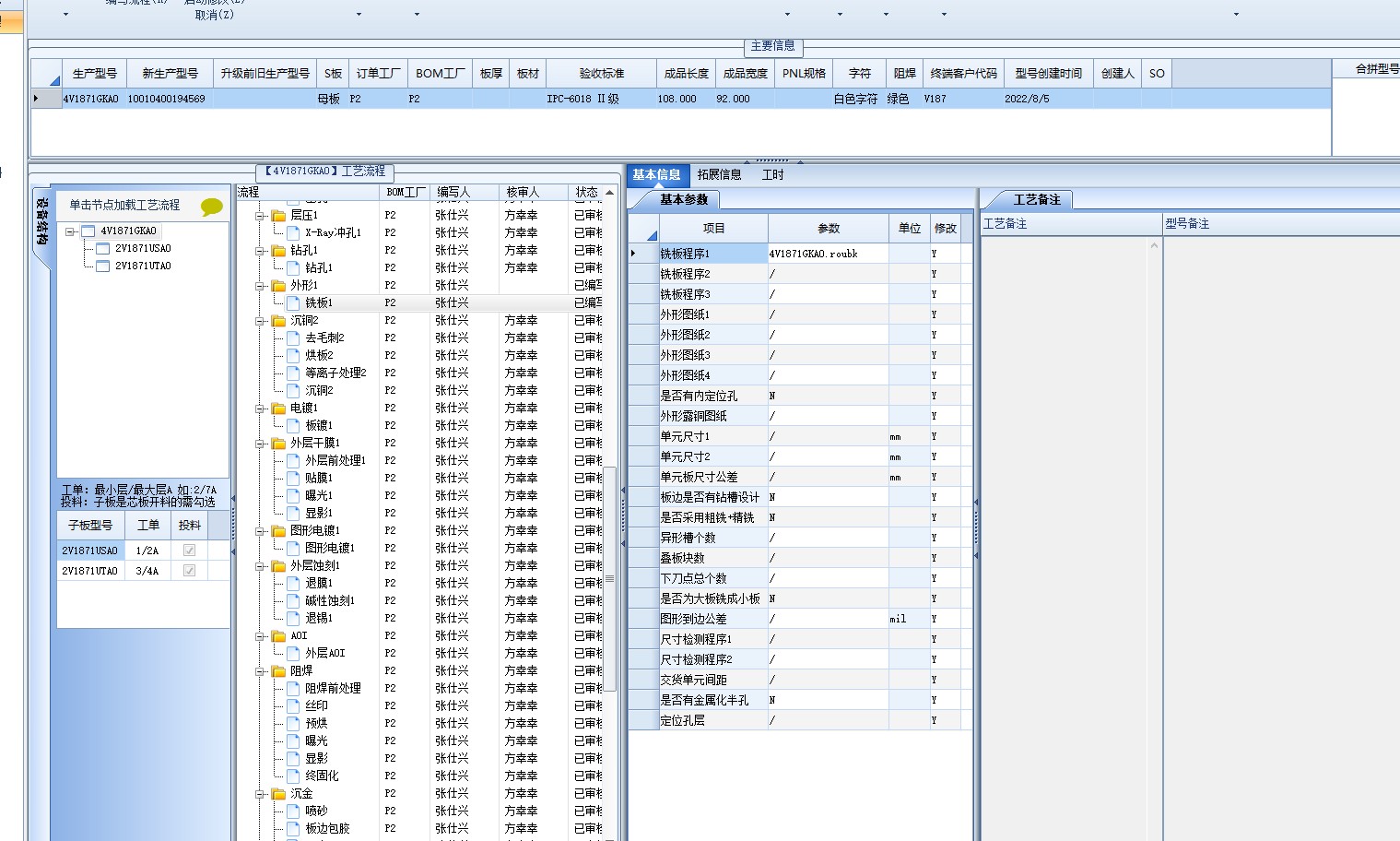This screenshot has width=1400, height=841.
Task: Collapse the 外层干膜1 process folder
Action: 260,443
